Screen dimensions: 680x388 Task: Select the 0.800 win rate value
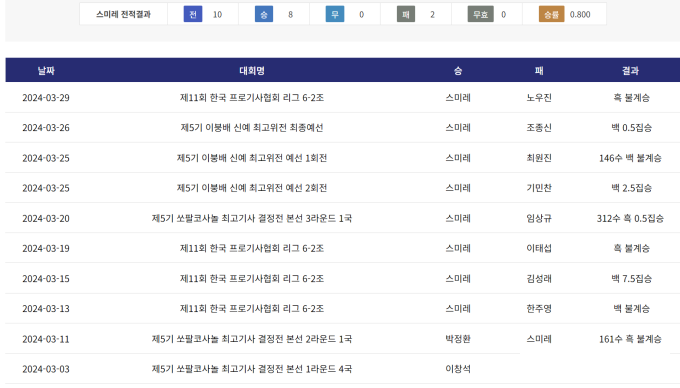point(580,14)
